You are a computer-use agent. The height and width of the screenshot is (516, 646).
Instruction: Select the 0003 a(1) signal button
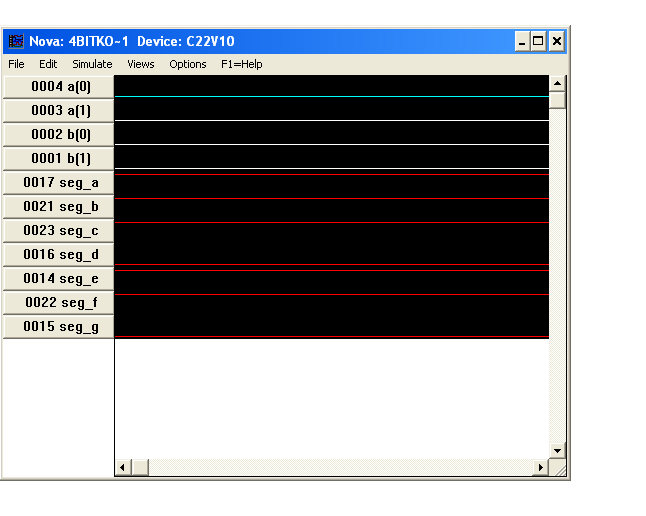59,111
